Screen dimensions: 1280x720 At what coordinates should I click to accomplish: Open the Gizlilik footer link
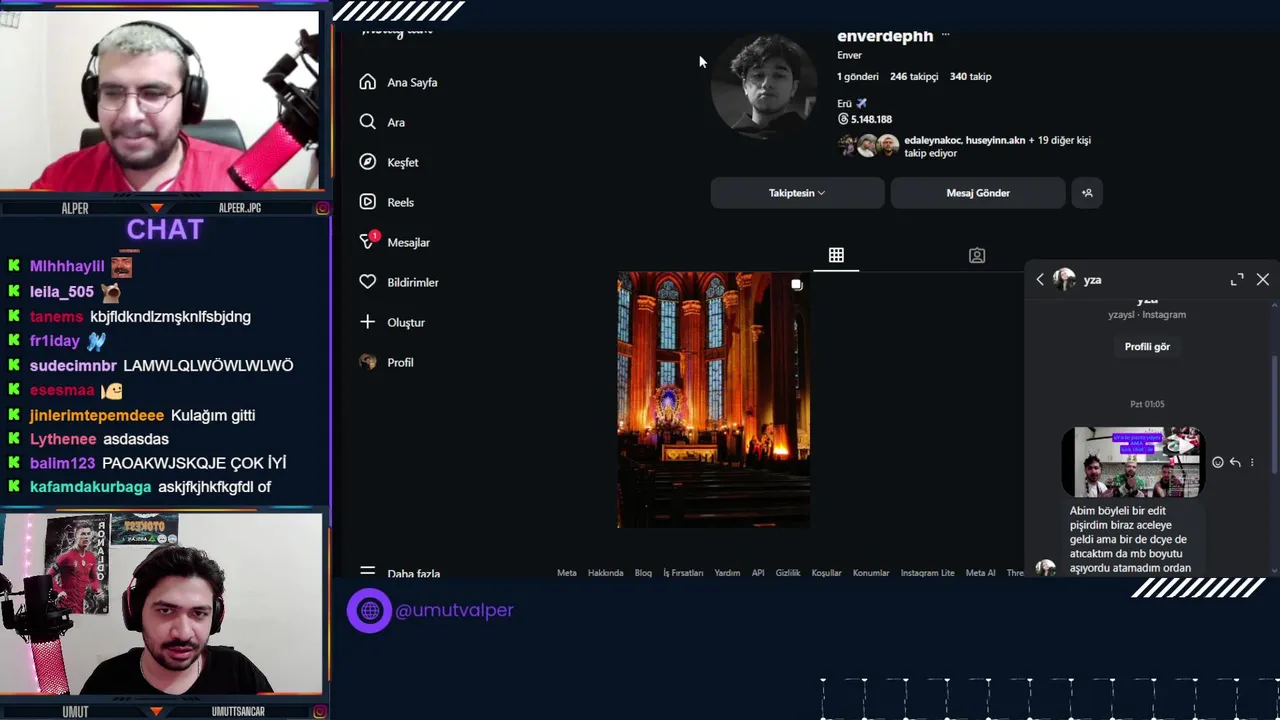point(788,573)
